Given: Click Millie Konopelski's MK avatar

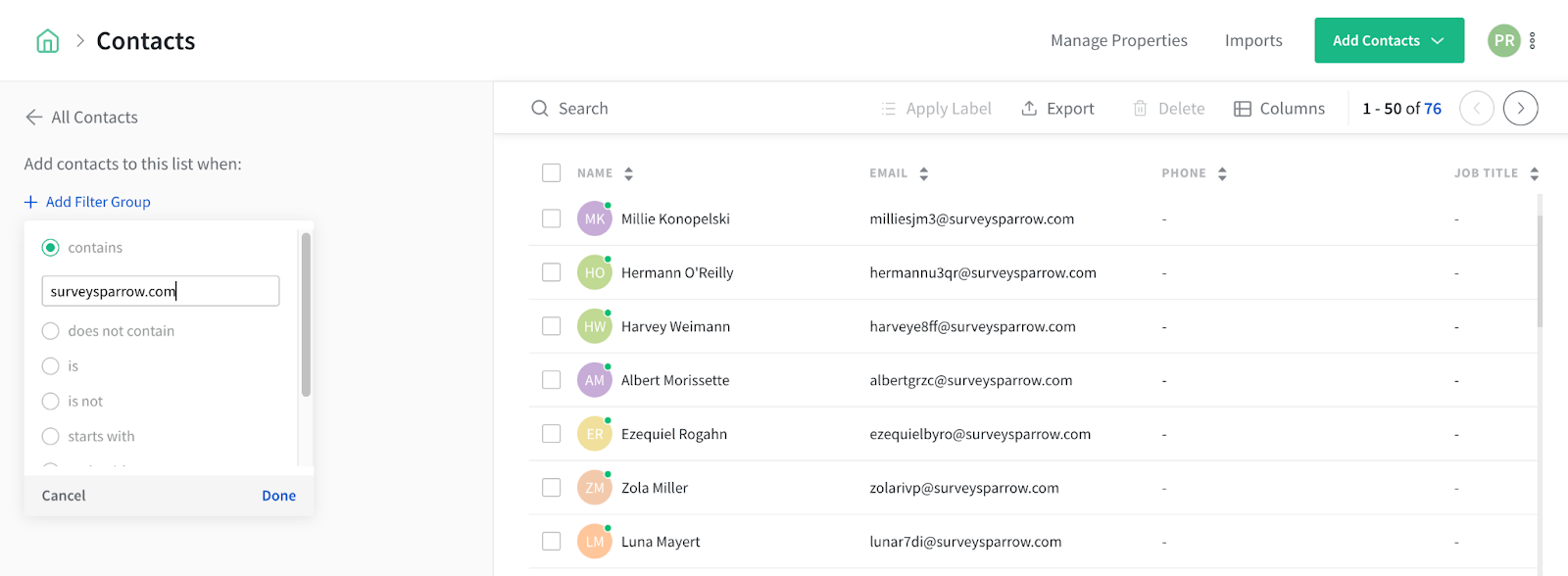Looking at the screenshot, I should pos(595,219).
